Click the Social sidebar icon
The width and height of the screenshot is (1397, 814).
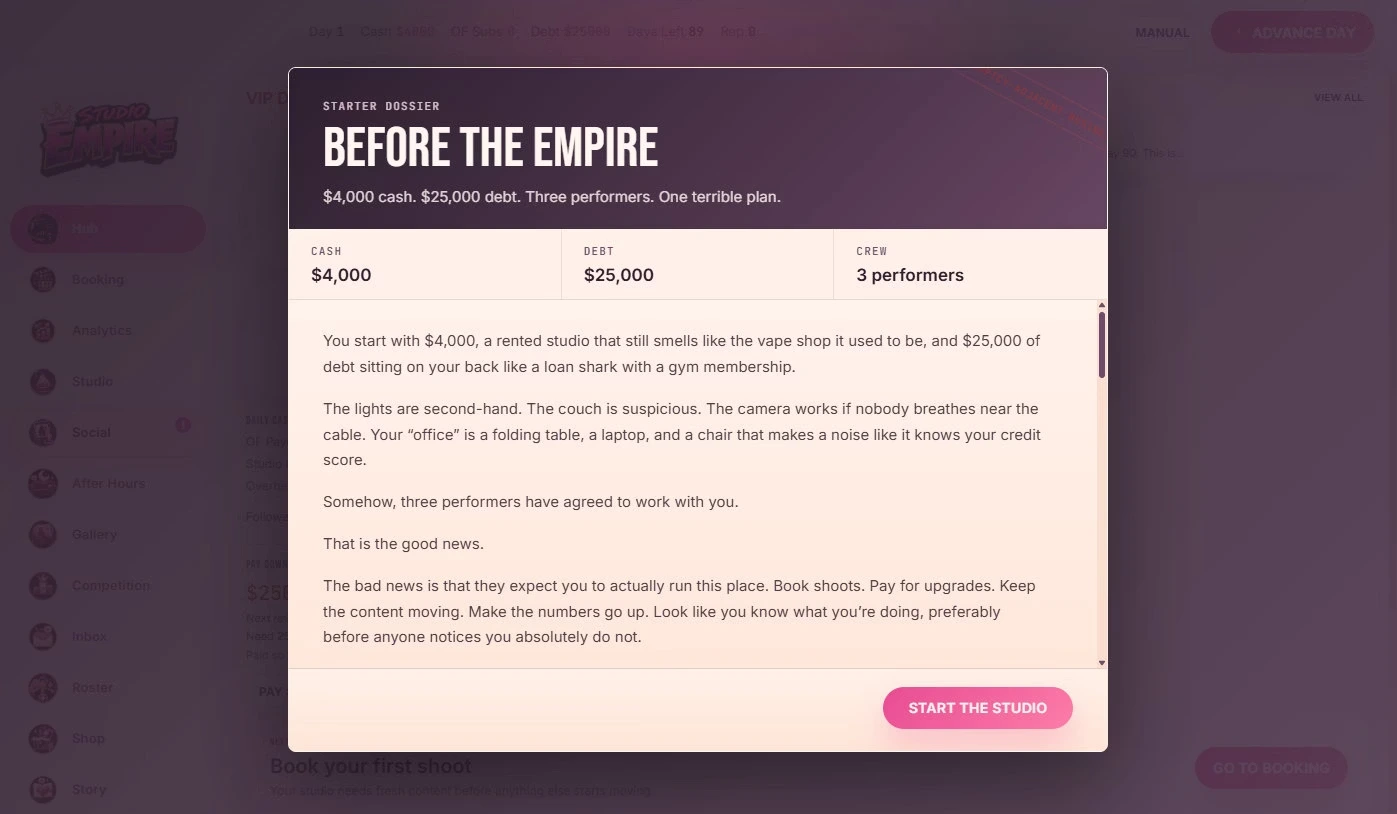(x=43, y=433)
